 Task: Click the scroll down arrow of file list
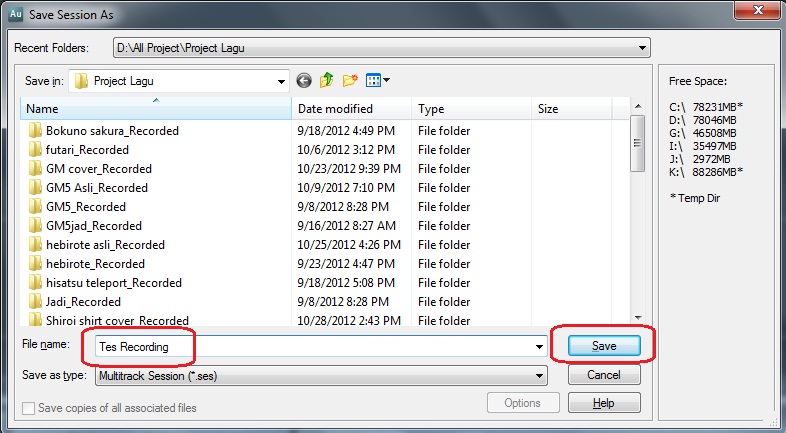tap(638, 318)
